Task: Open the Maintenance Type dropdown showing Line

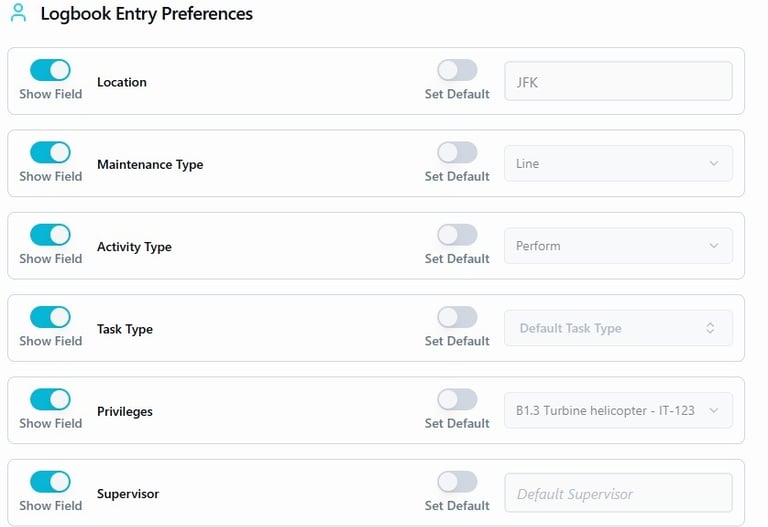Action: (618, 163)
